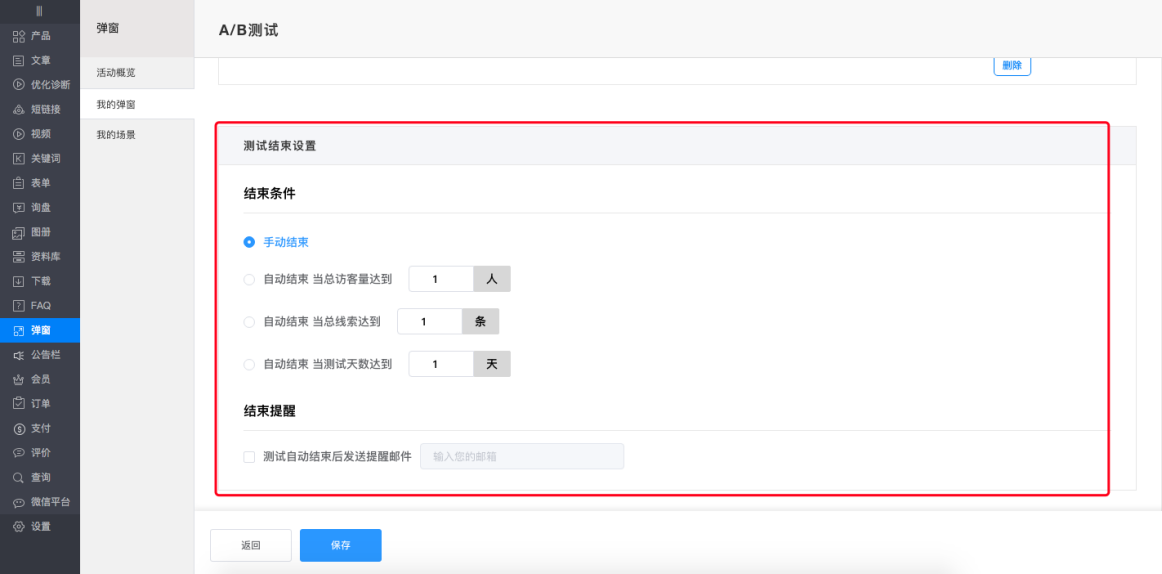1162x574 pixels.
Task: Select the 关键词 sidebar icon
Action: click(18, 158)
